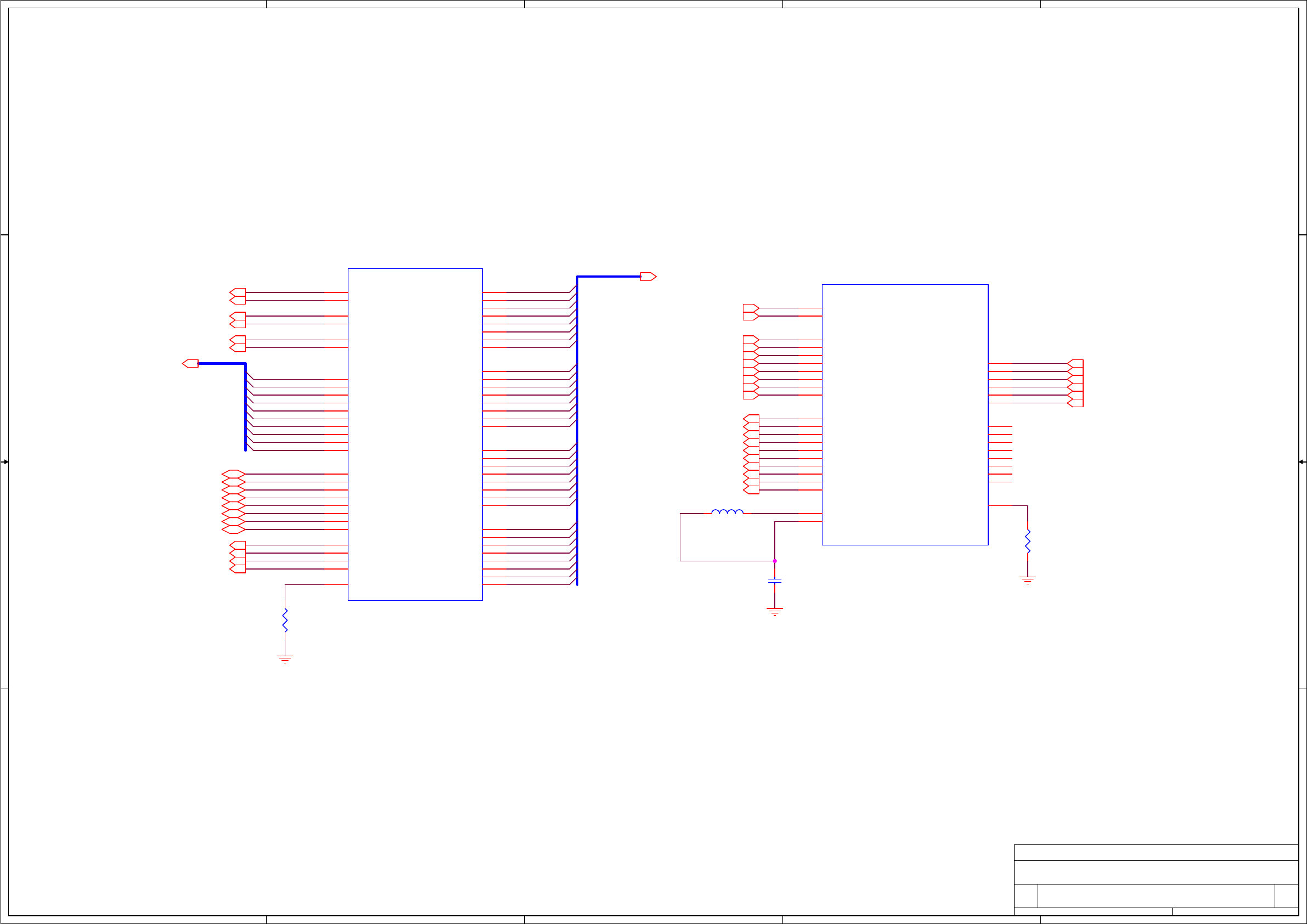Viewport: 1307px width, 924px height.
Task: Select the capacitor symbol below the junction
Action: click(x=774, y=581)
